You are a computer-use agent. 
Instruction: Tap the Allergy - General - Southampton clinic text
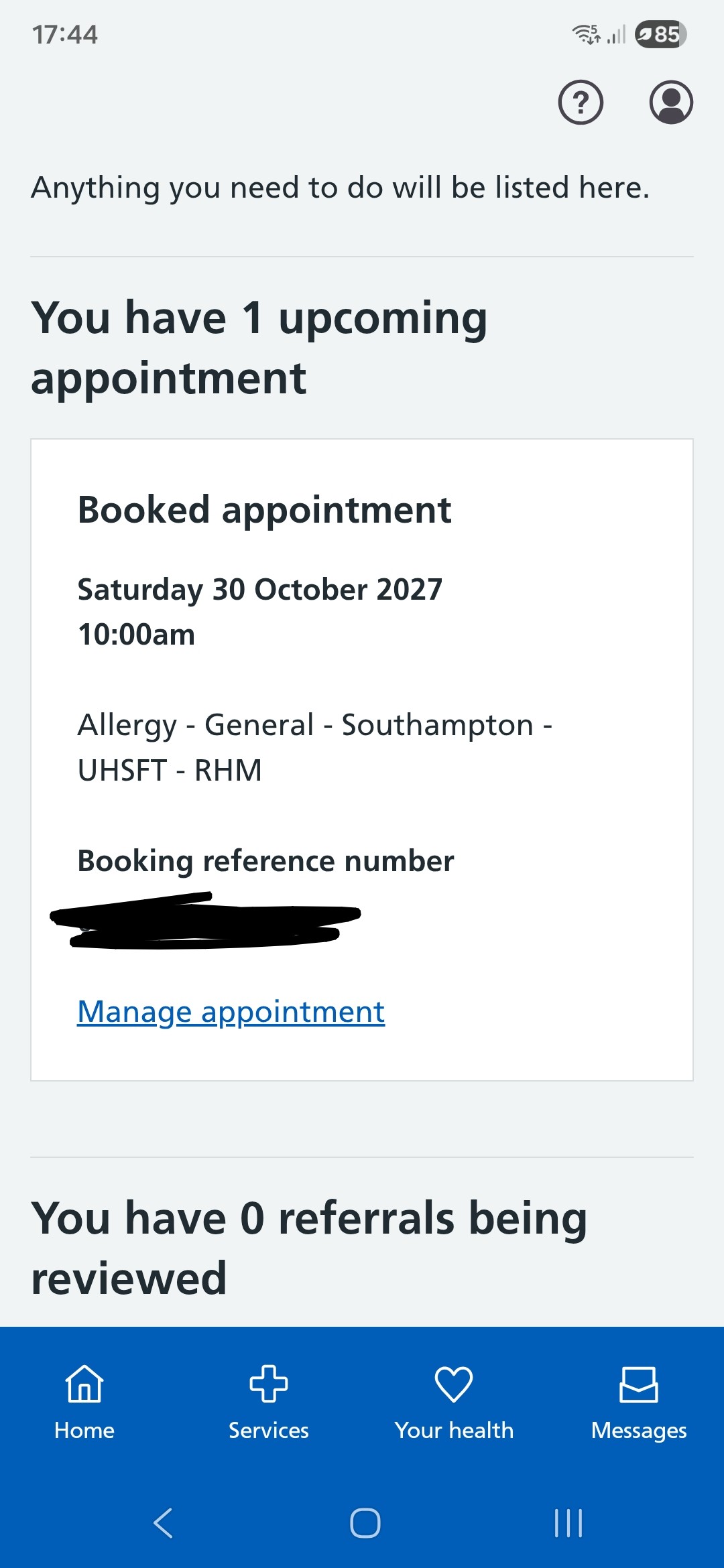[314, 746]
